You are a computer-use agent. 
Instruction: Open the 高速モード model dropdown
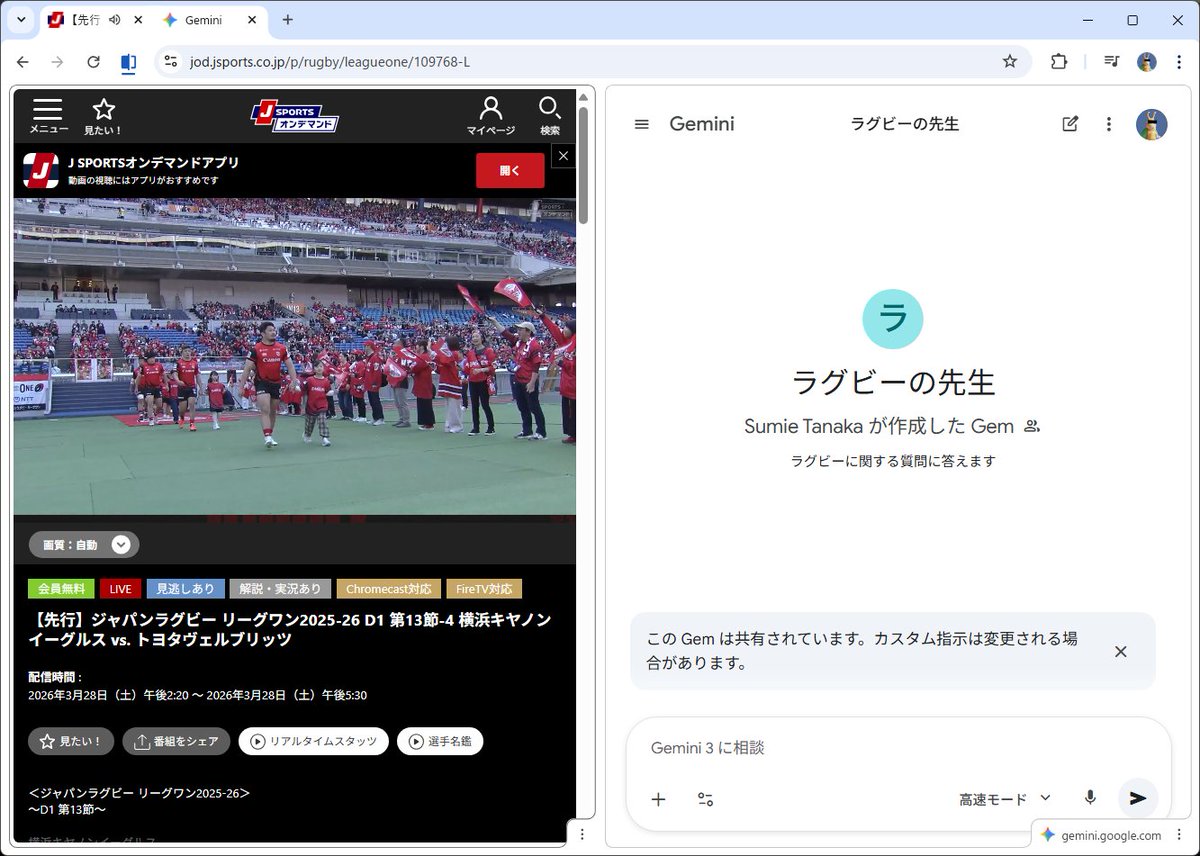1005,798
